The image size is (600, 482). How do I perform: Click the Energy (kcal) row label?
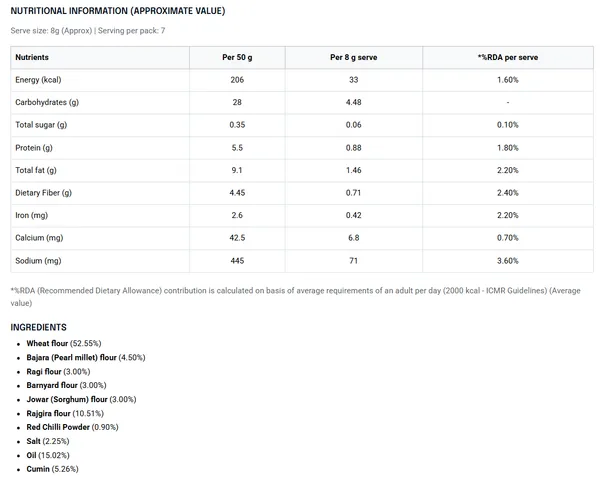[x=38, y=80]
